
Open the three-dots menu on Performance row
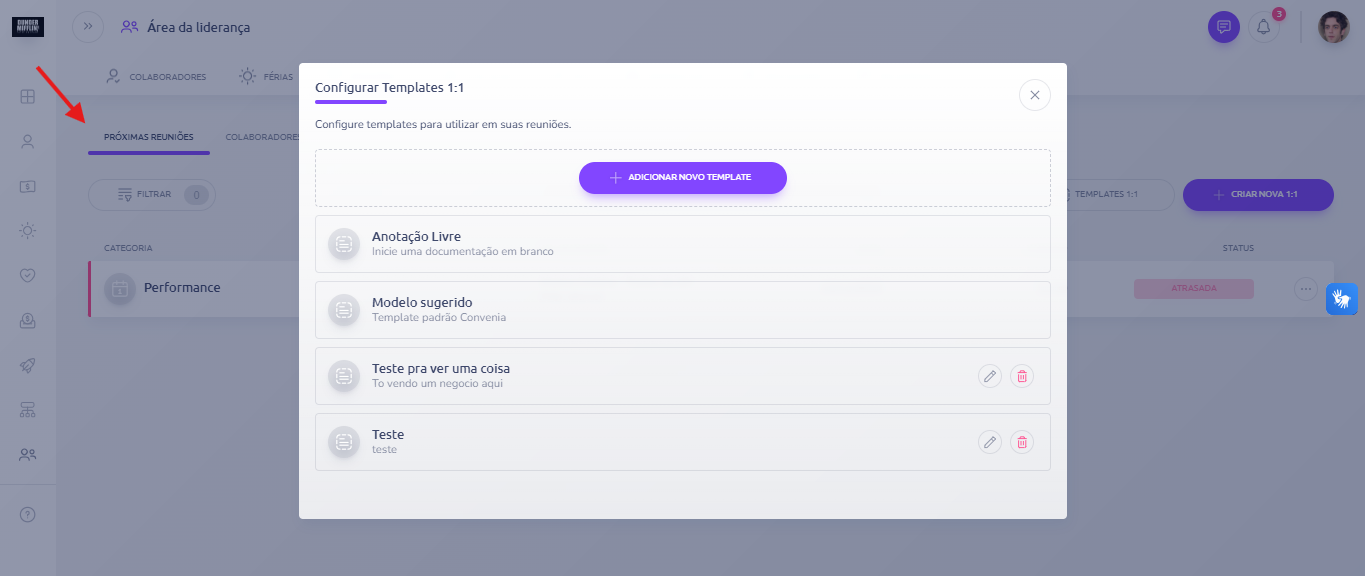(x=1306, y=288)
